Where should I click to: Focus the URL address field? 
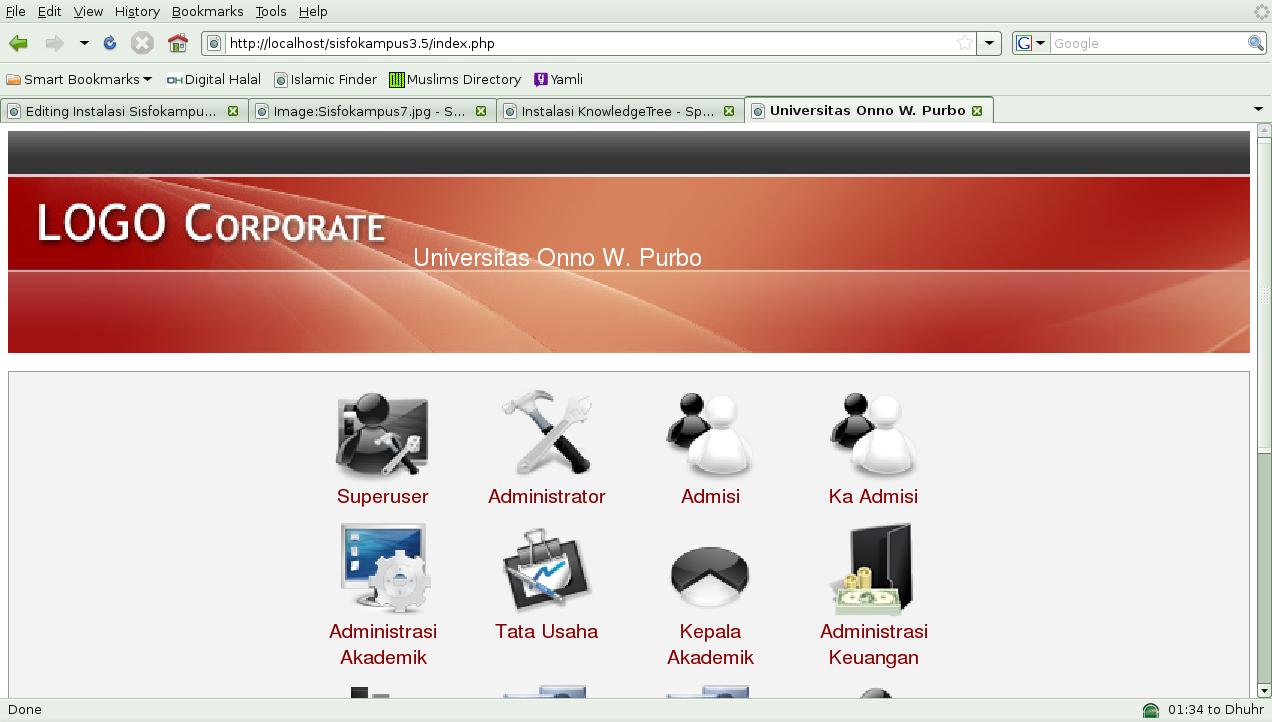point(590,43)
